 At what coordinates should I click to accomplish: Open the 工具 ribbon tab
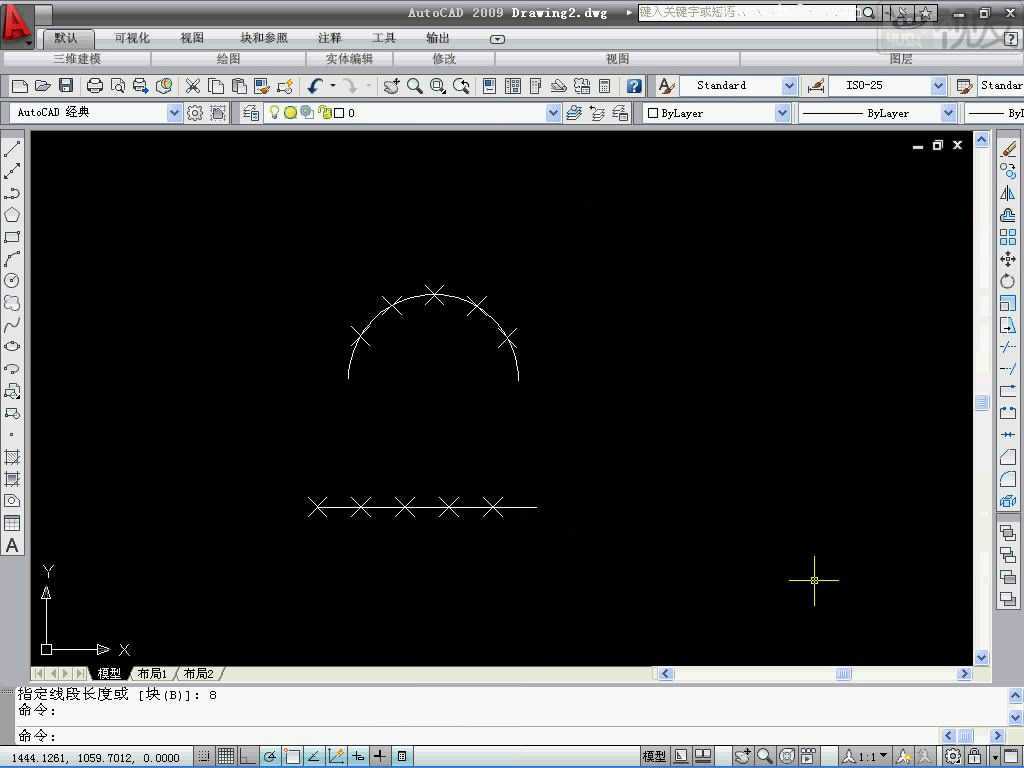pos(384,38)
